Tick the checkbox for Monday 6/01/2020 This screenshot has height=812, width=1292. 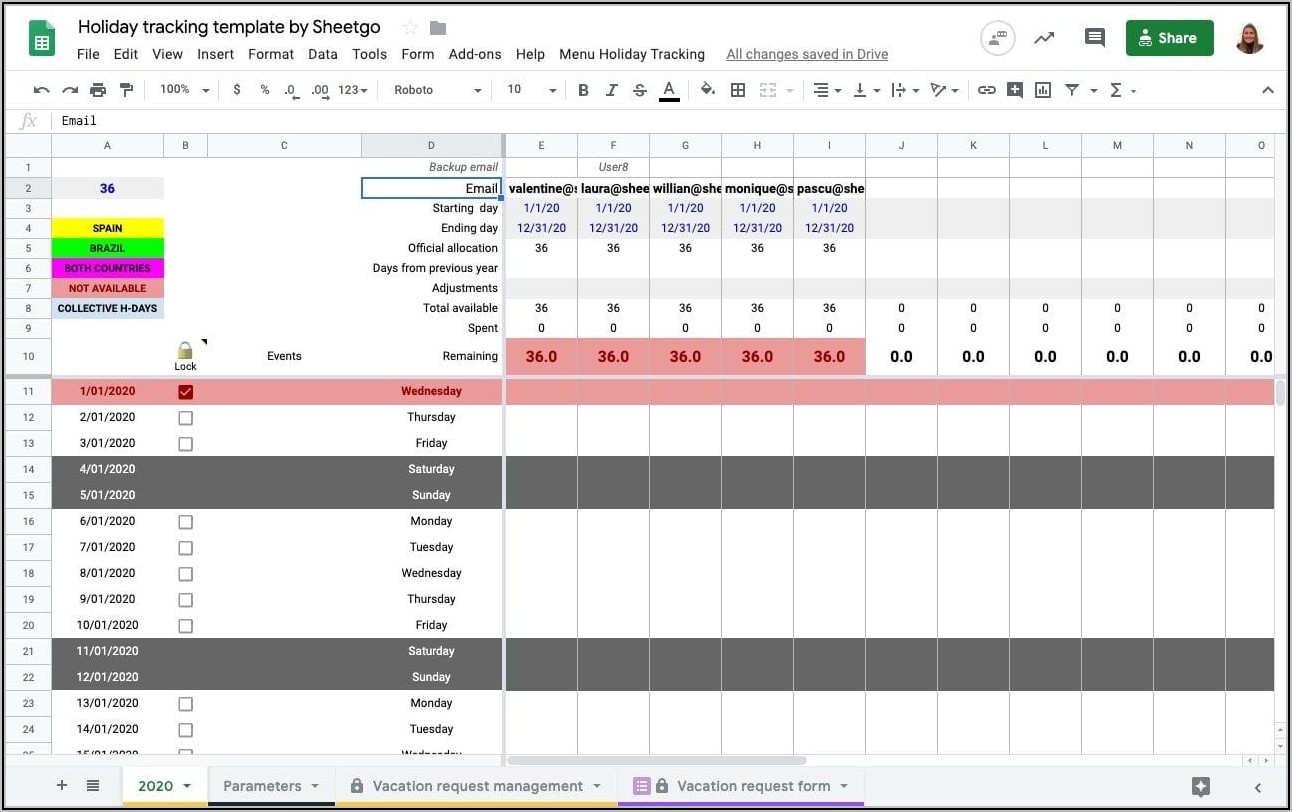click(x=185, y=522)
